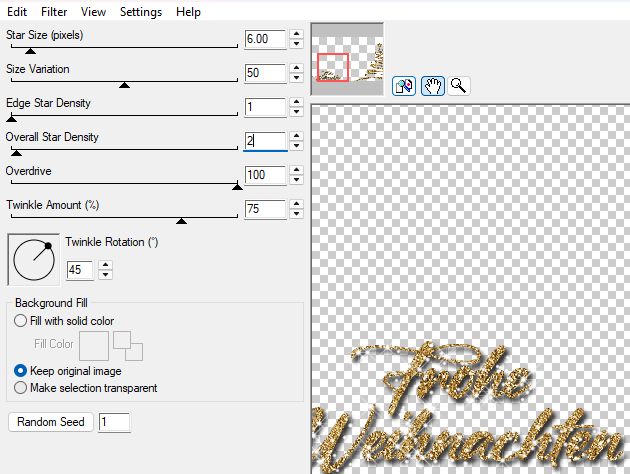The height and width of the screenshot is (474, 630).
Task: Decrease Size Variation with down arrow
Action: pos(296,78)
